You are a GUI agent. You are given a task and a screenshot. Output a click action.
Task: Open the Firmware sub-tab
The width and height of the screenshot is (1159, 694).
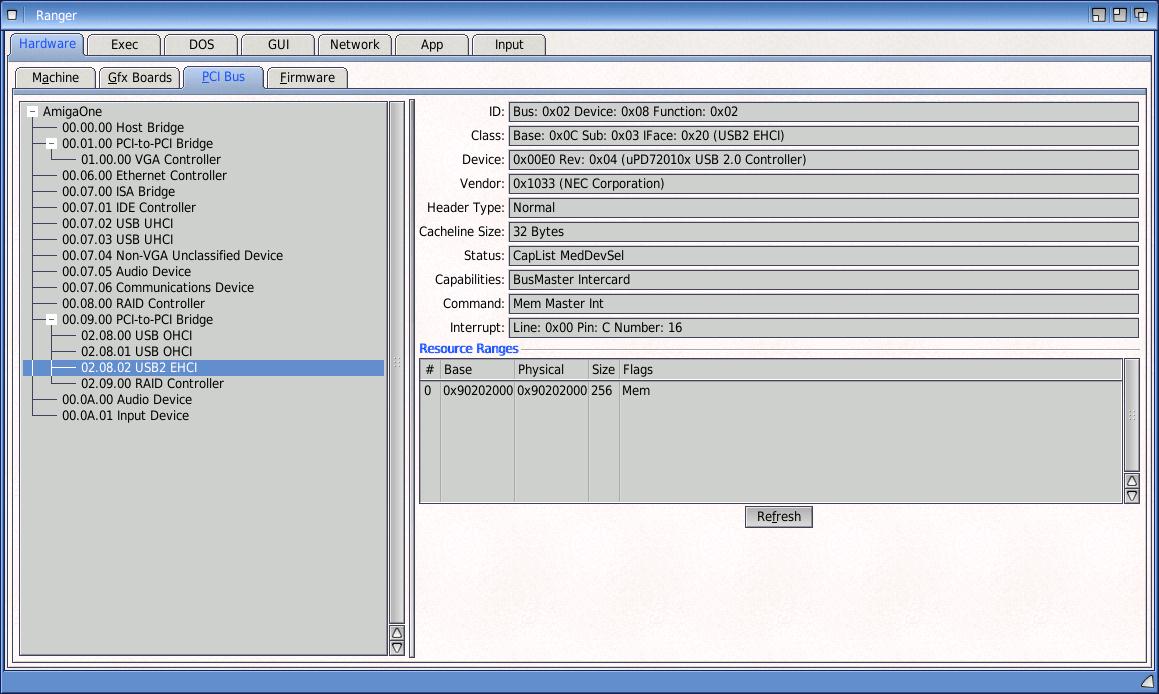(307, 78)
